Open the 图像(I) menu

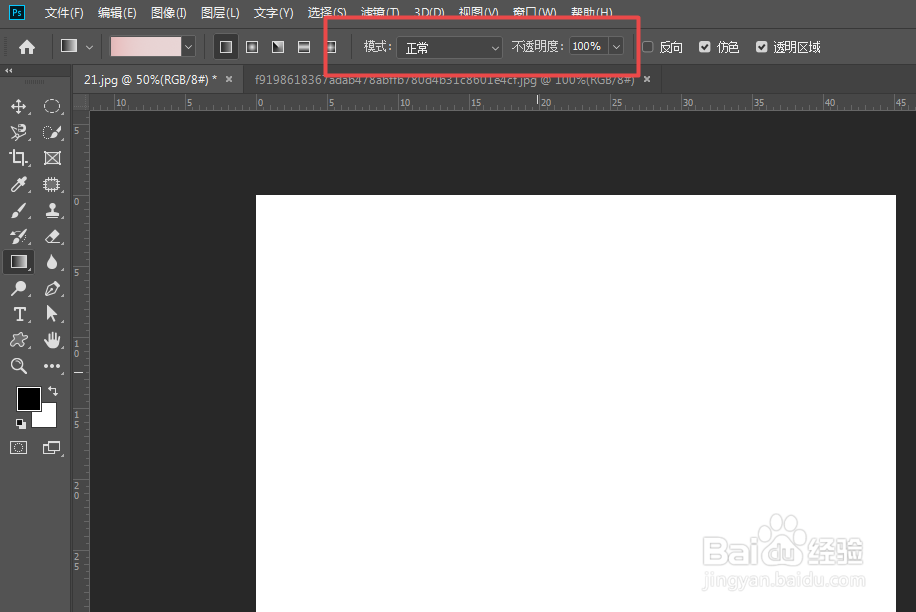[168, 13]
